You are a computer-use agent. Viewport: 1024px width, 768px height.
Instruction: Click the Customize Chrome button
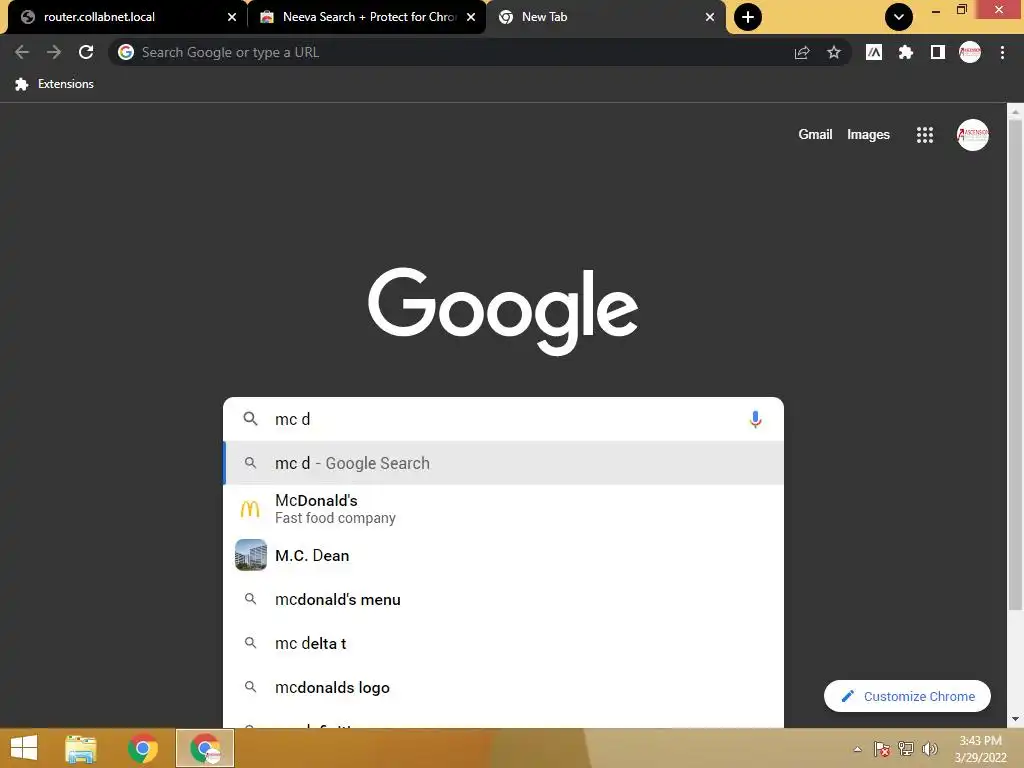pyautogui.click(x=907, y=696)
